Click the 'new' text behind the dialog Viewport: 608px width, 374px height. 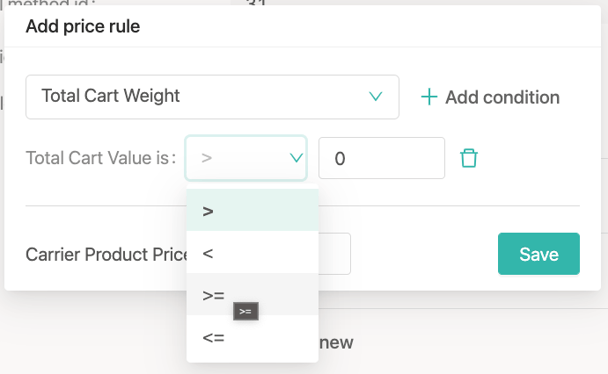tap(336, 343)
